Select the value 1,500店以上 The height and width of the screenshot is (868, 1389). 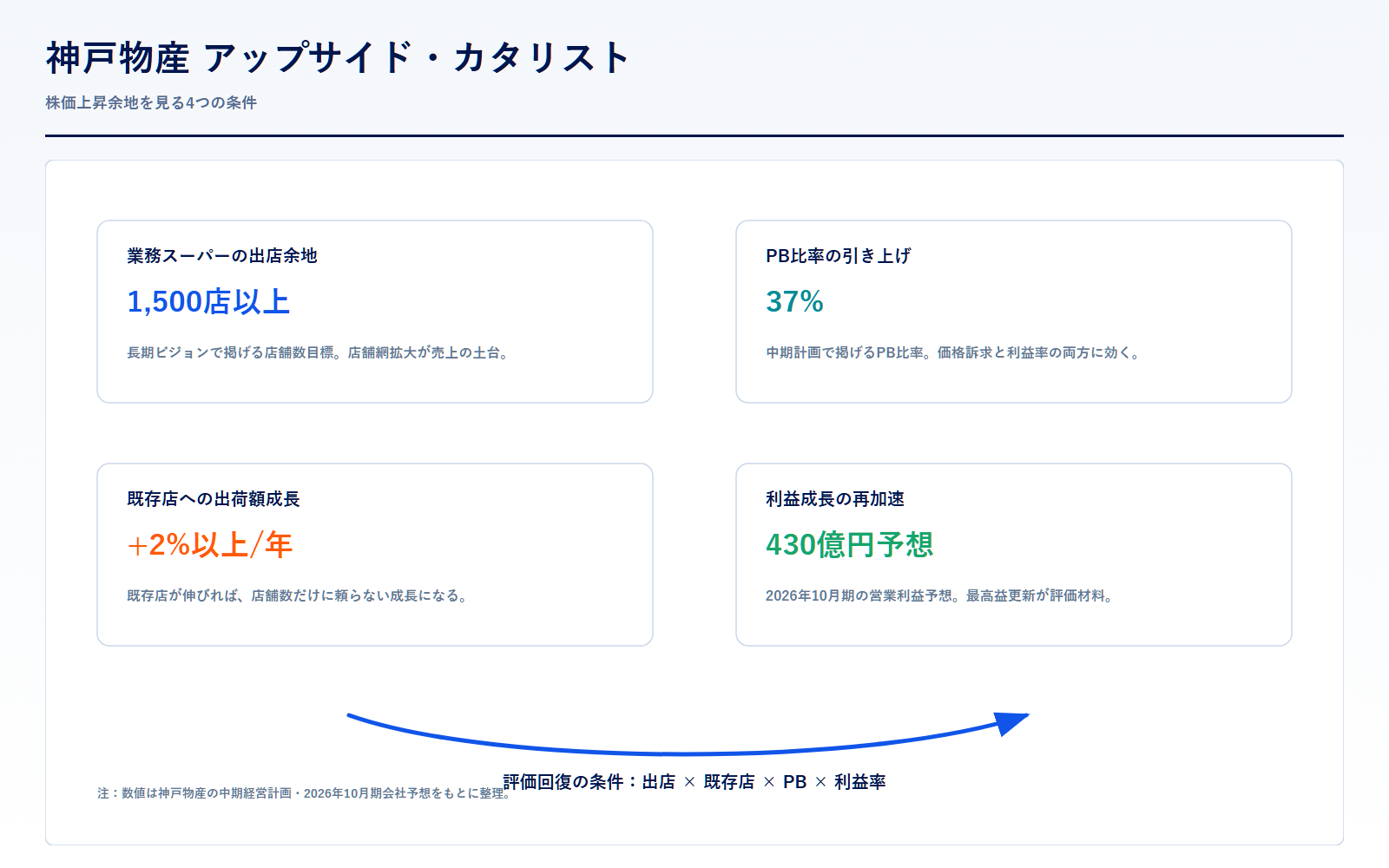point(208,302)
